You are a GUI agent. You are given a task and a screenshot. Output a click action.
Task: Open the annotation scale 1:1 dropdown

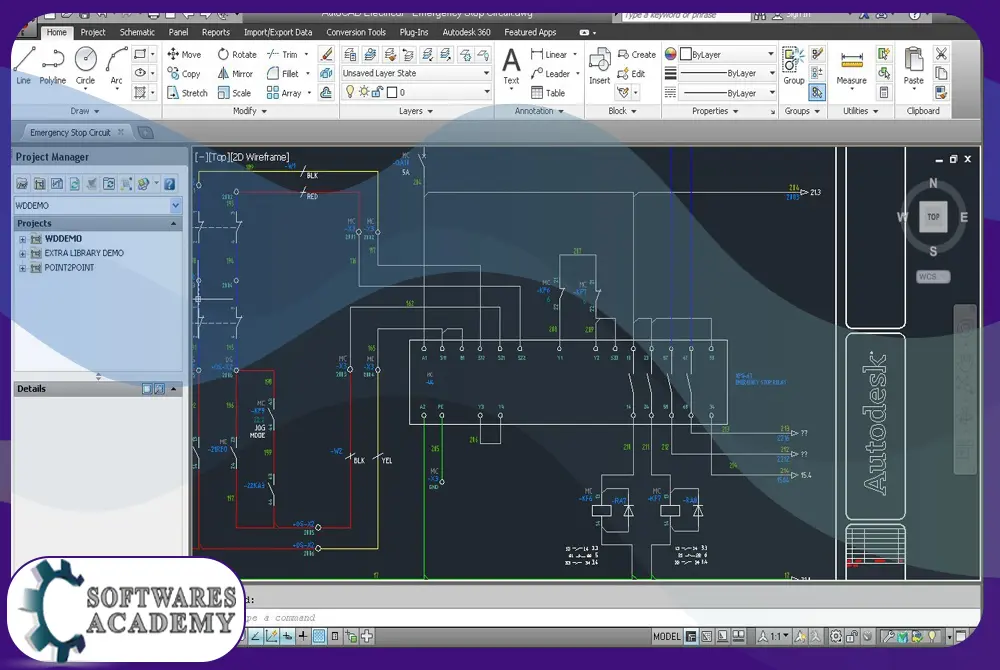[774, 636]
